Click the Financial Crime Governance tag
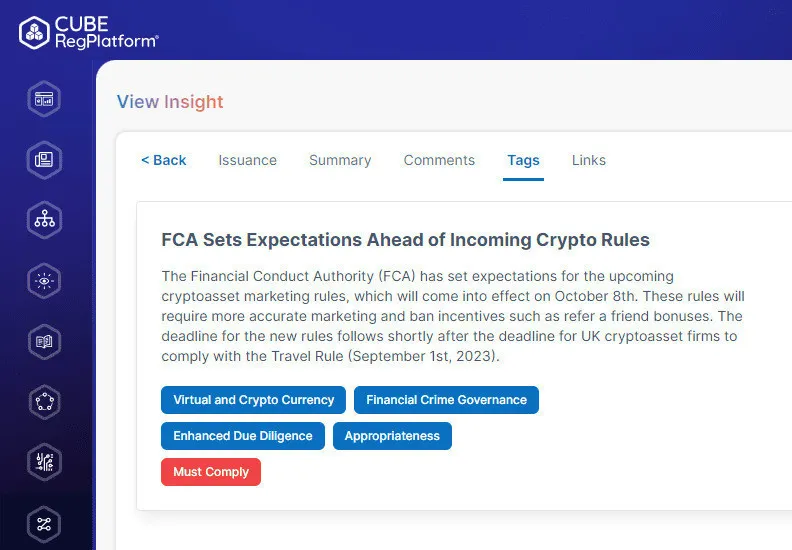Image resolution: width=792 pixels, height=550 pixels. coord(446,400)
